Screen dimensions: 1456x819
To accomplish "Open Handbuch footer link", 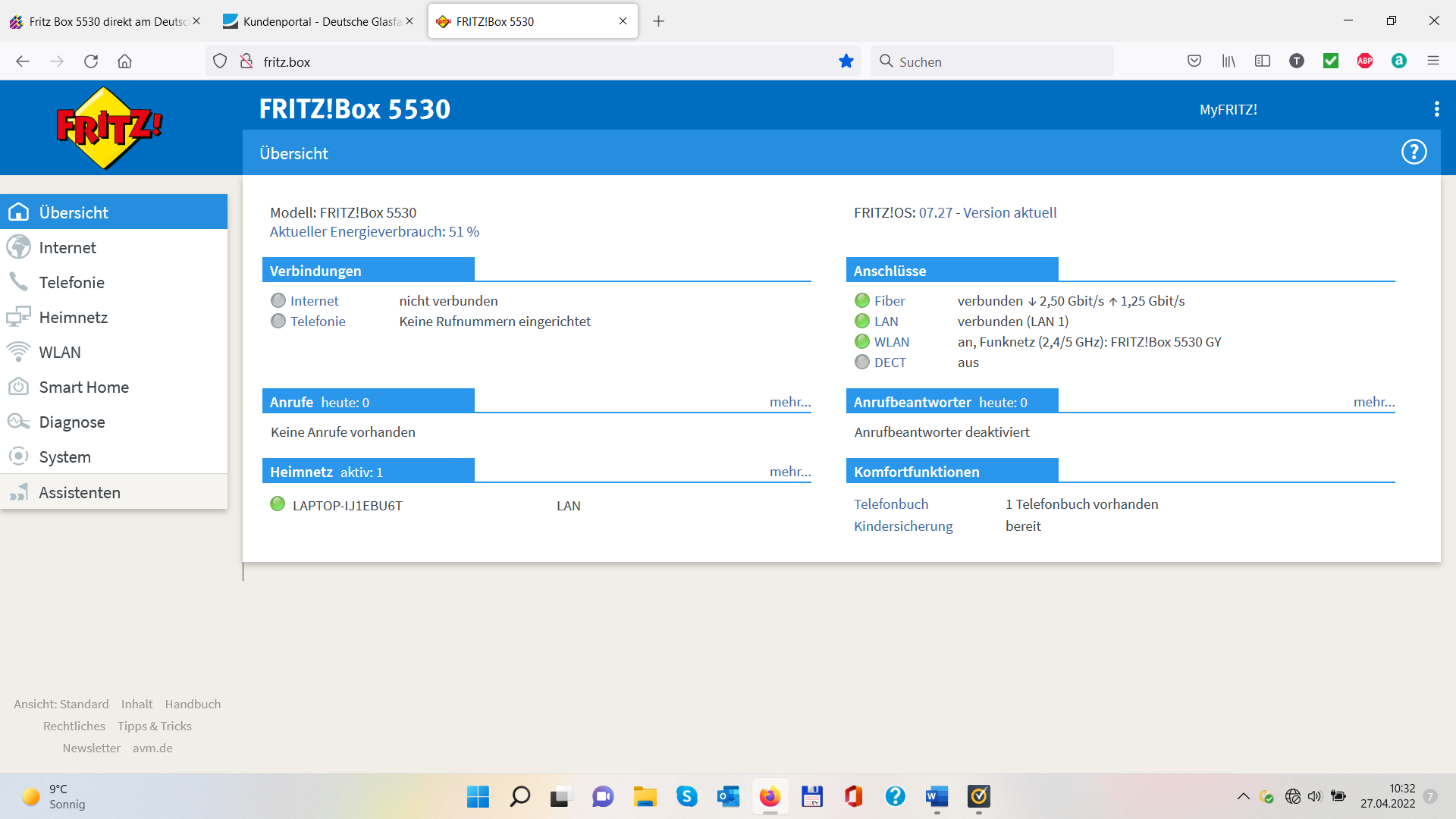I will (x=193, y=704).
